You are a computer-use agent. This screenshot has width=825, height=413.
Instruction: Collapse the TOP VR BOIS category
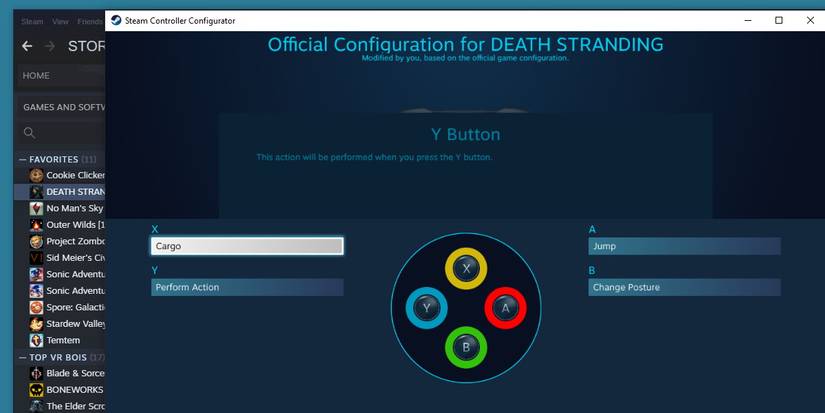23,357
